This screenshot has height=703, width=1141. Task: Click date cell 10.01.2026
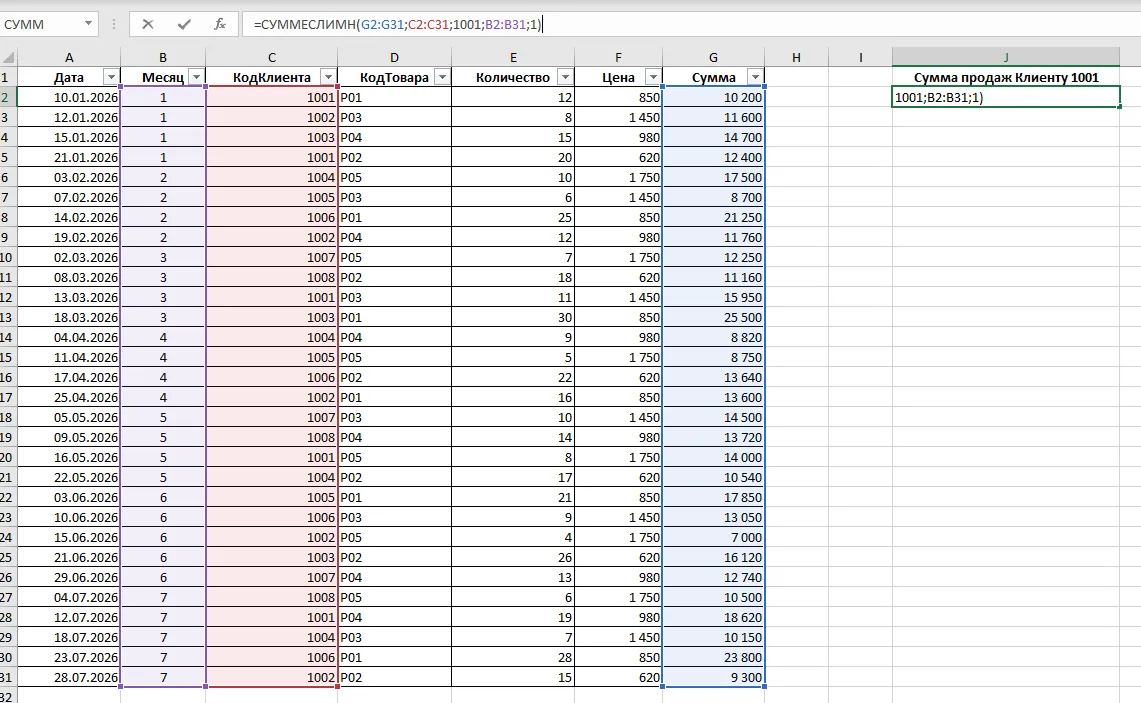point(69,98)
